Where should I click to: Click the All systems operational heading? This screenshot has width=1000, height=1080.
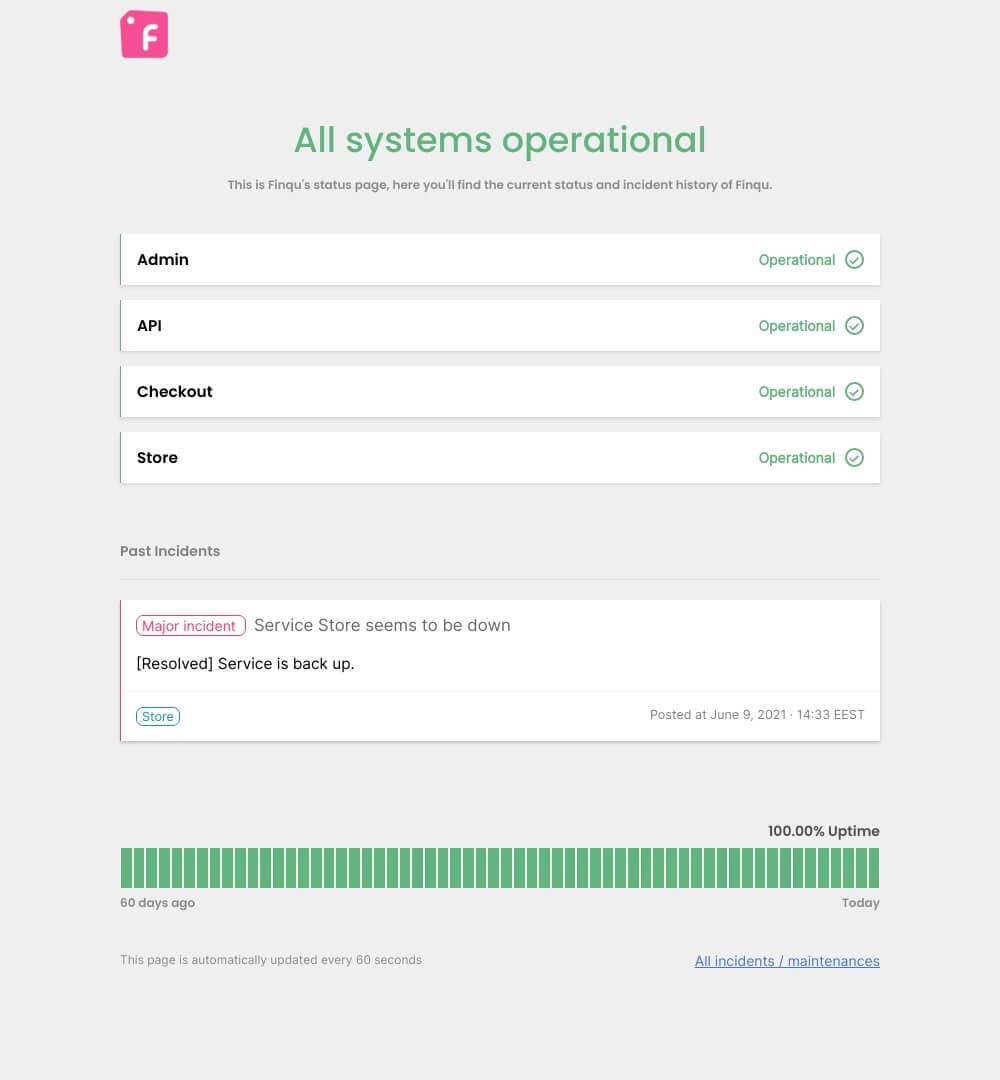[x=500, y=140]
